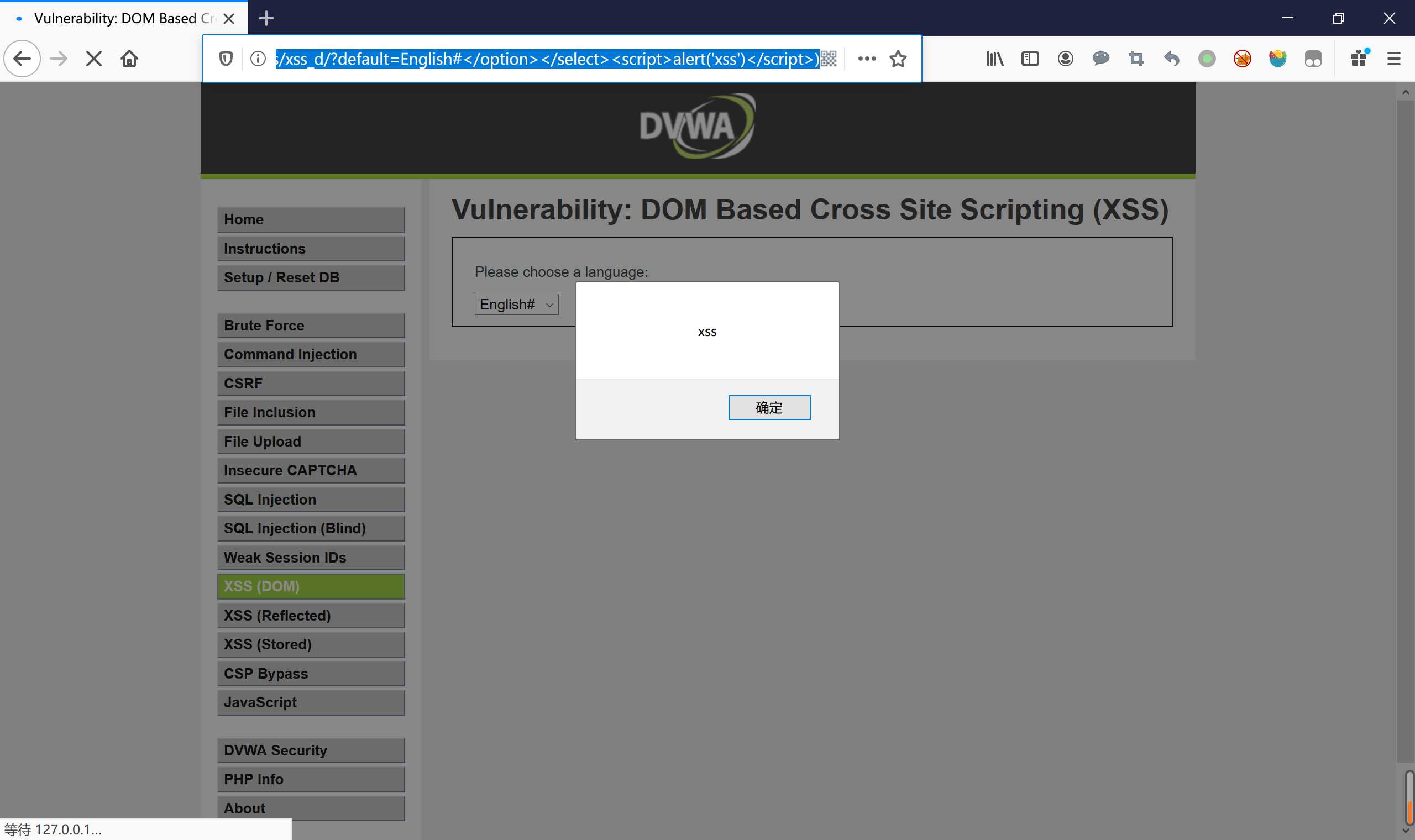Open the browser home page icon

click(x=129, y=58)
